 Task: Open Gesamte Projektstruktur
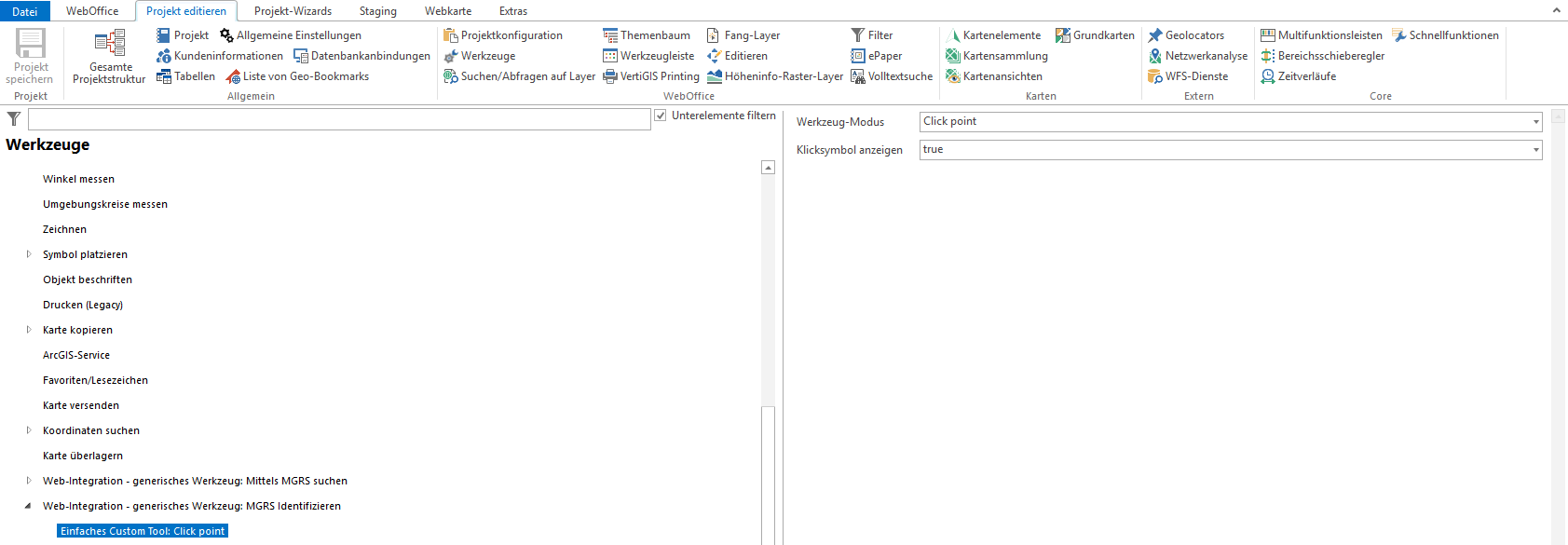(x=110, y=56)
